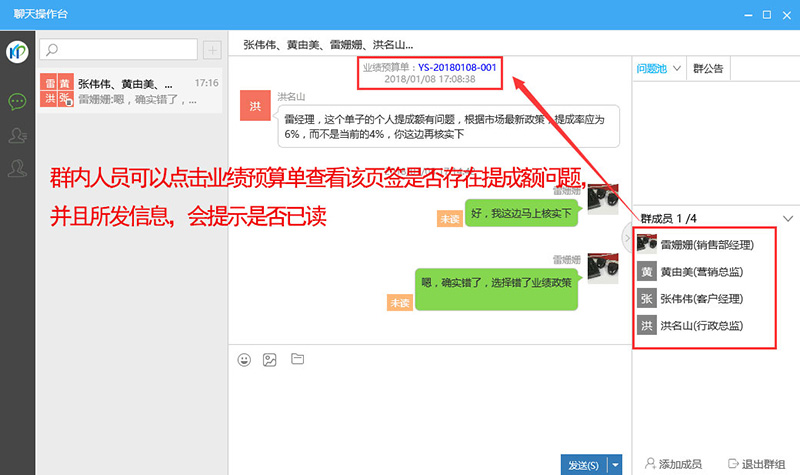This screenshot has height=475, width=800.
Task: Click the search magnifier icon
Action: [52, 49]
